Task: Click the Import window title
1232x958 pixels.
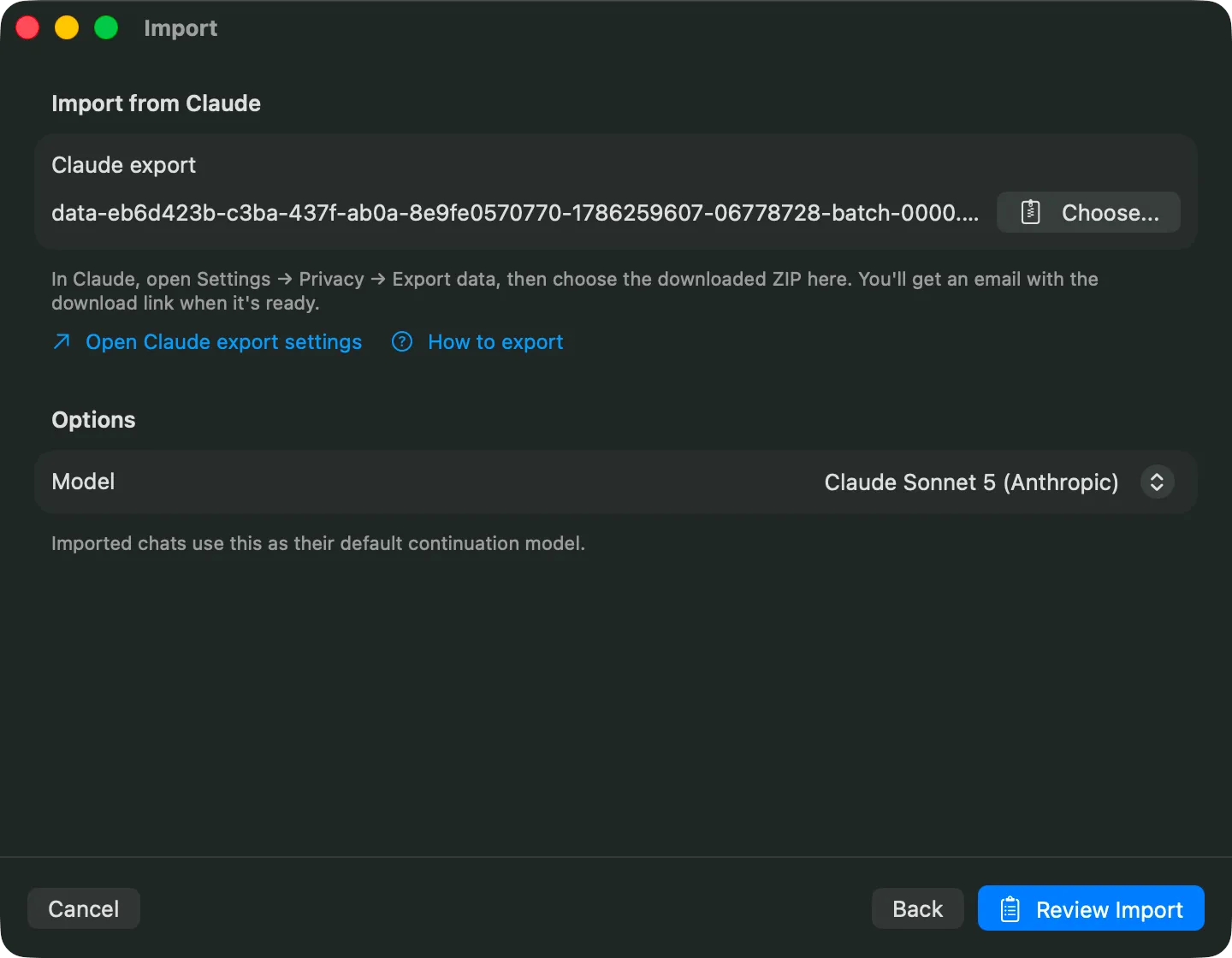Action: pos(181,28)
